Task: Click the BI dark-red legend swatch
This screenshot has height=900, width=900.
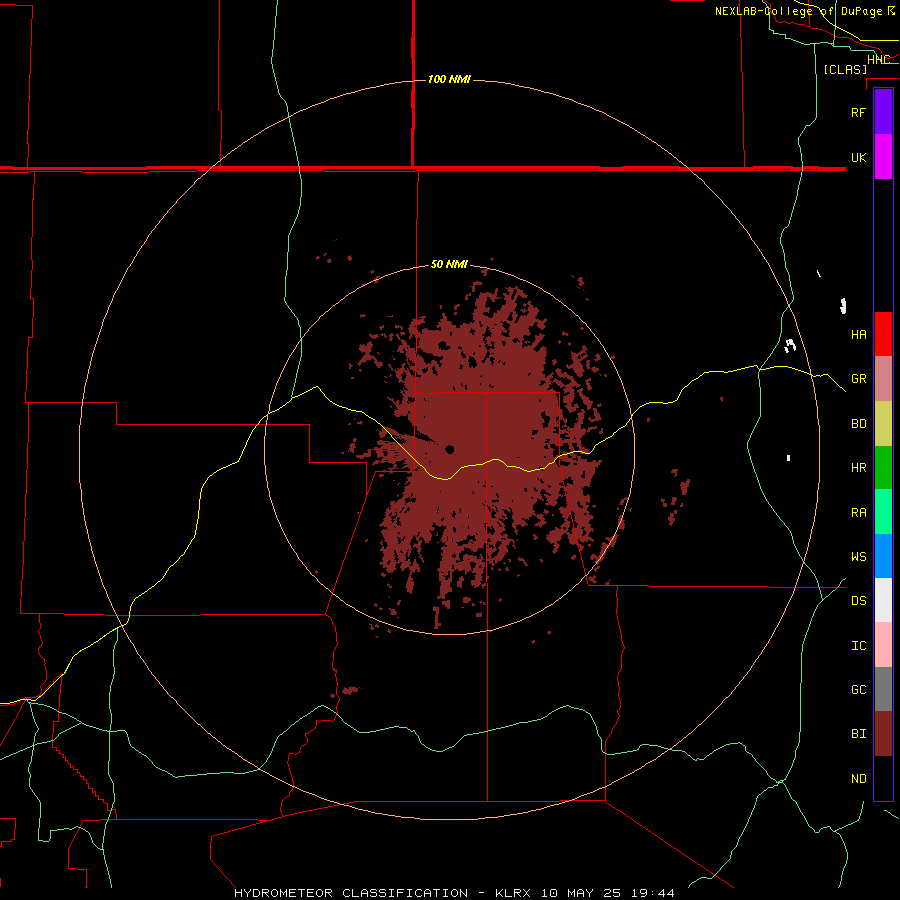Action: (x=883, y=734)
